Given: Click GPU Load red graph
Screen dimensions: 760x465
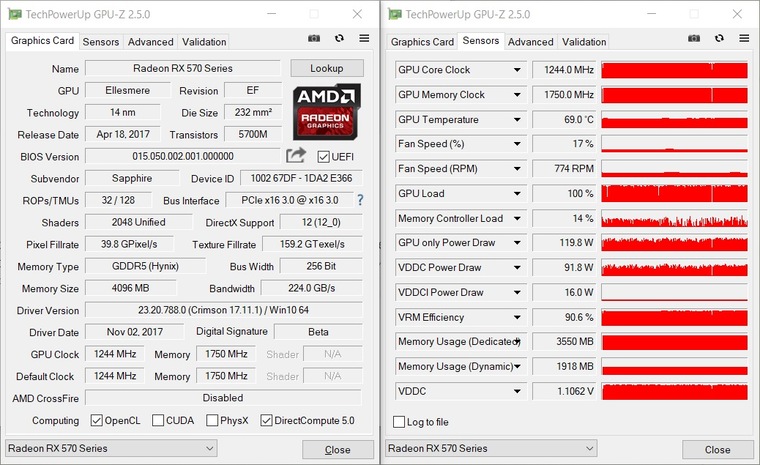Looking at the screenshot, I should tap(674, 193).
